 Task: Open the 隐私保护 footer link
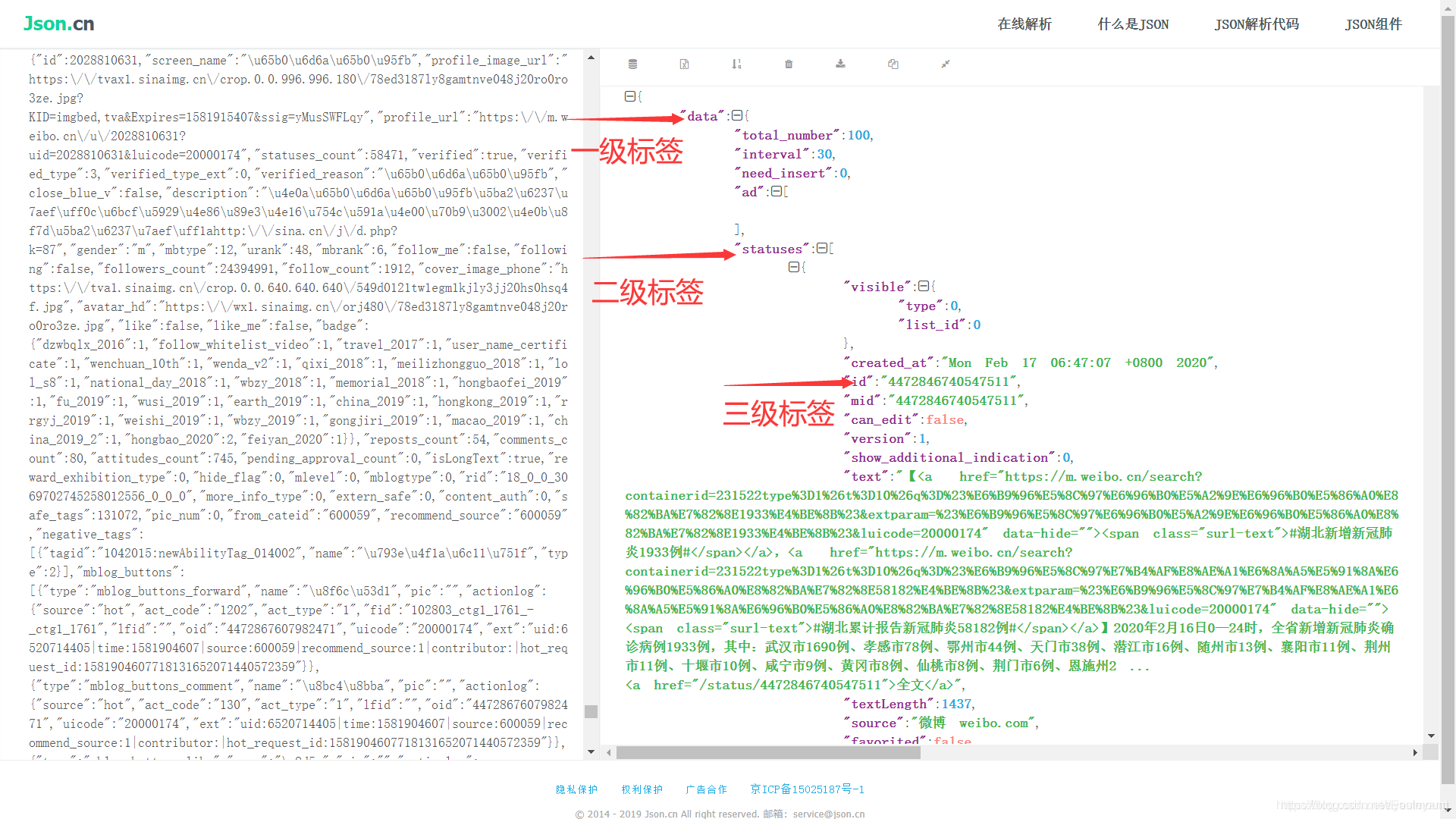tap(576, 789)
